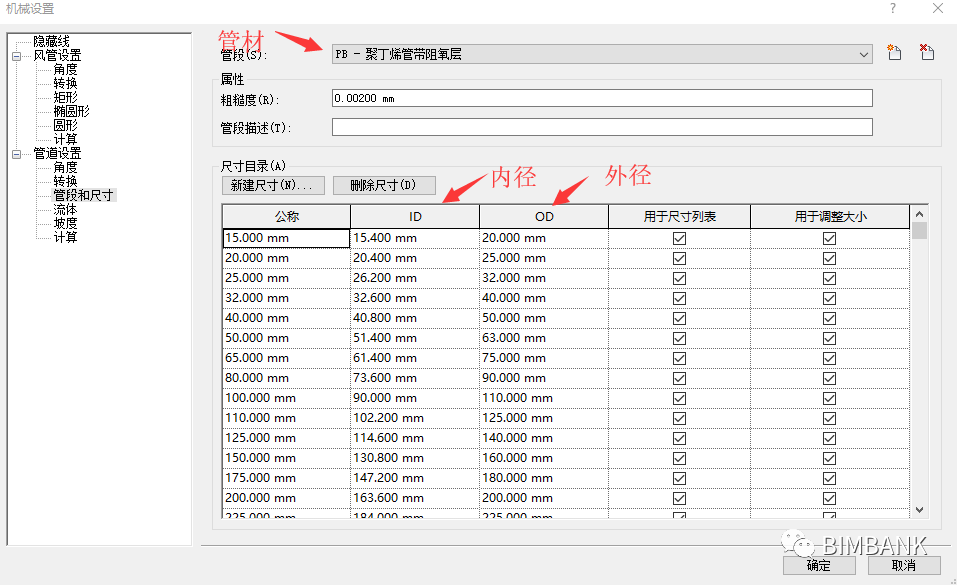Click OD cell 63.000 mm

click(x=544, y=338)
